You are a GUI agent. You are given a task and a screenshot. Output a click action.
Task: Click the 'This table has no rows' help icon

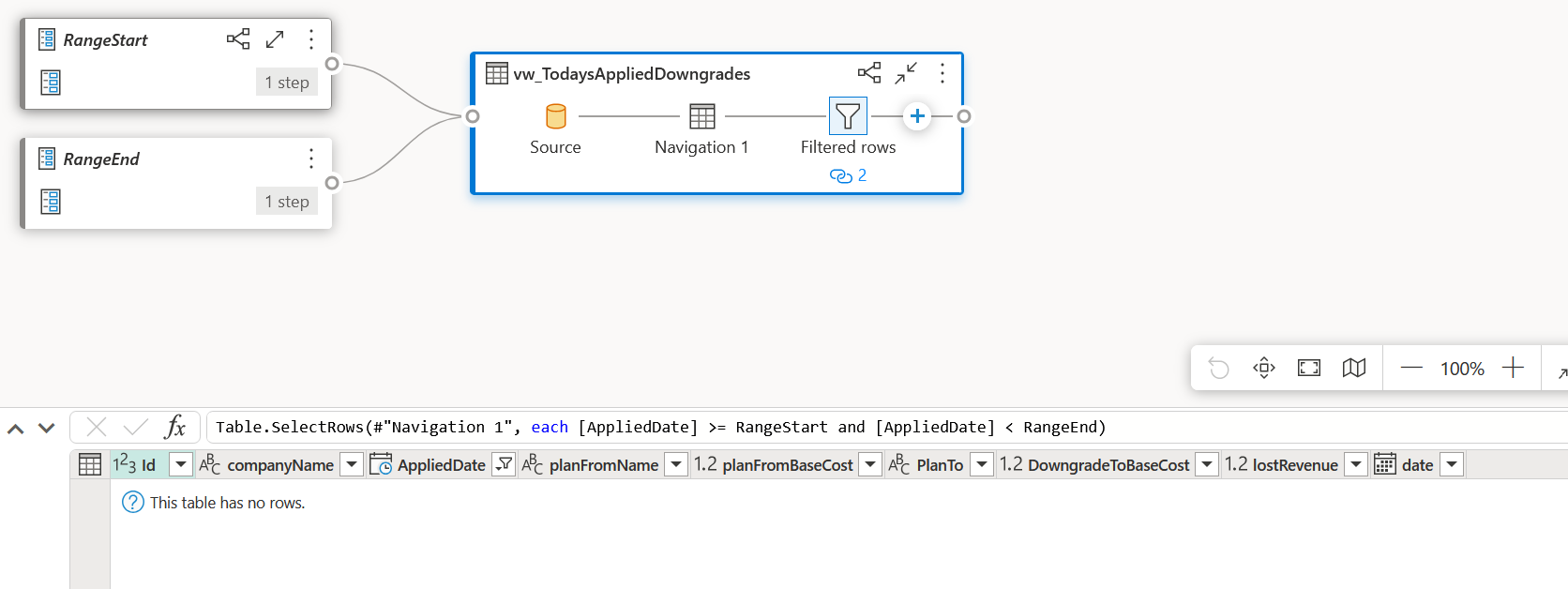coord(134,503)
